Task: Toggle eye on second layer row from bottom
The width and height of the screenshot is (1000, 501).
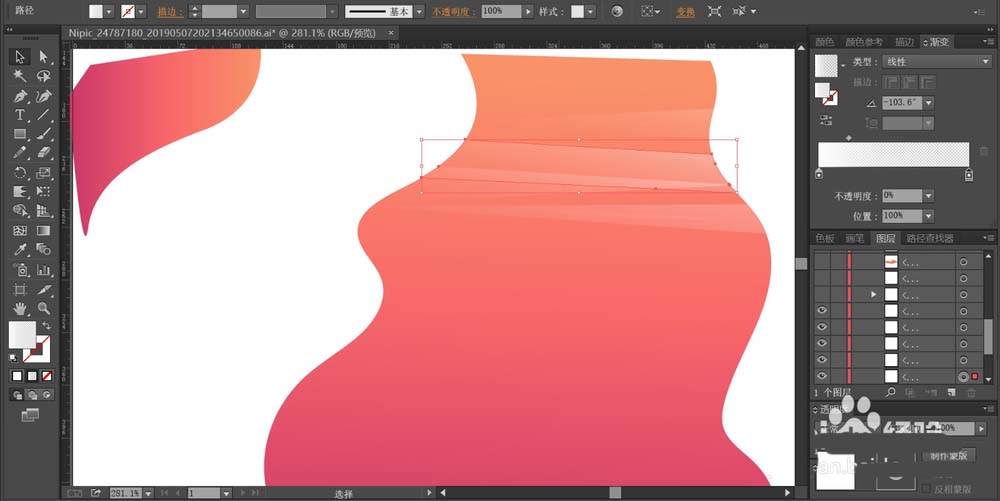Action: (822, 359)
